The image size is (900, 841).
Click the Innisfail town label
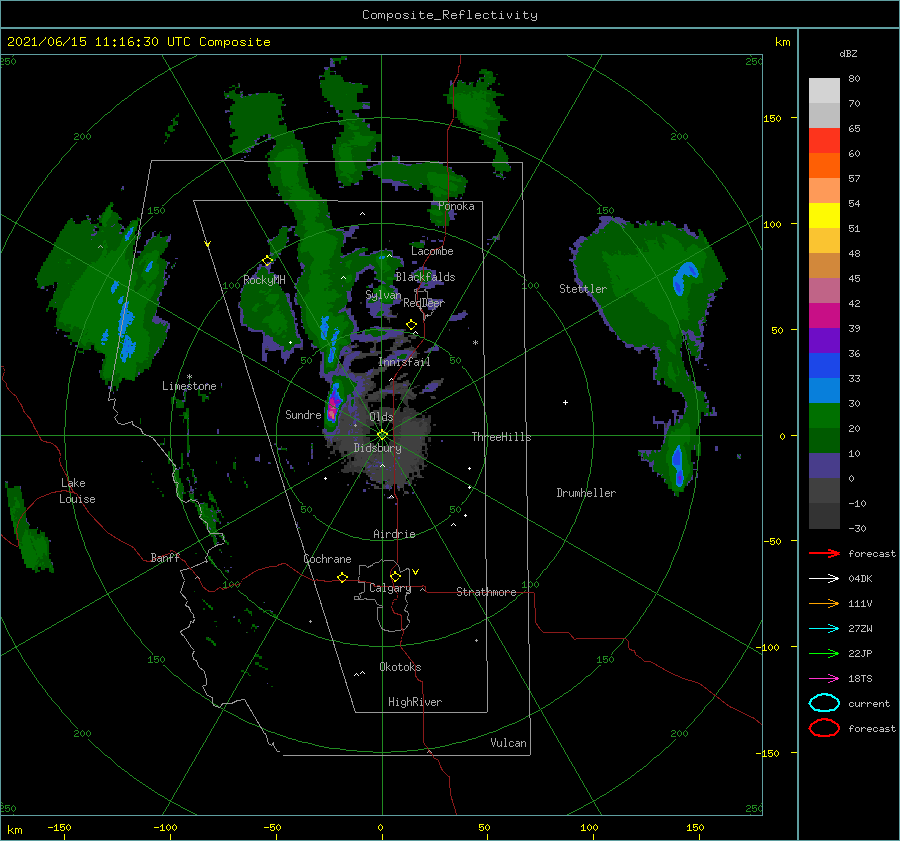[404, 362]
